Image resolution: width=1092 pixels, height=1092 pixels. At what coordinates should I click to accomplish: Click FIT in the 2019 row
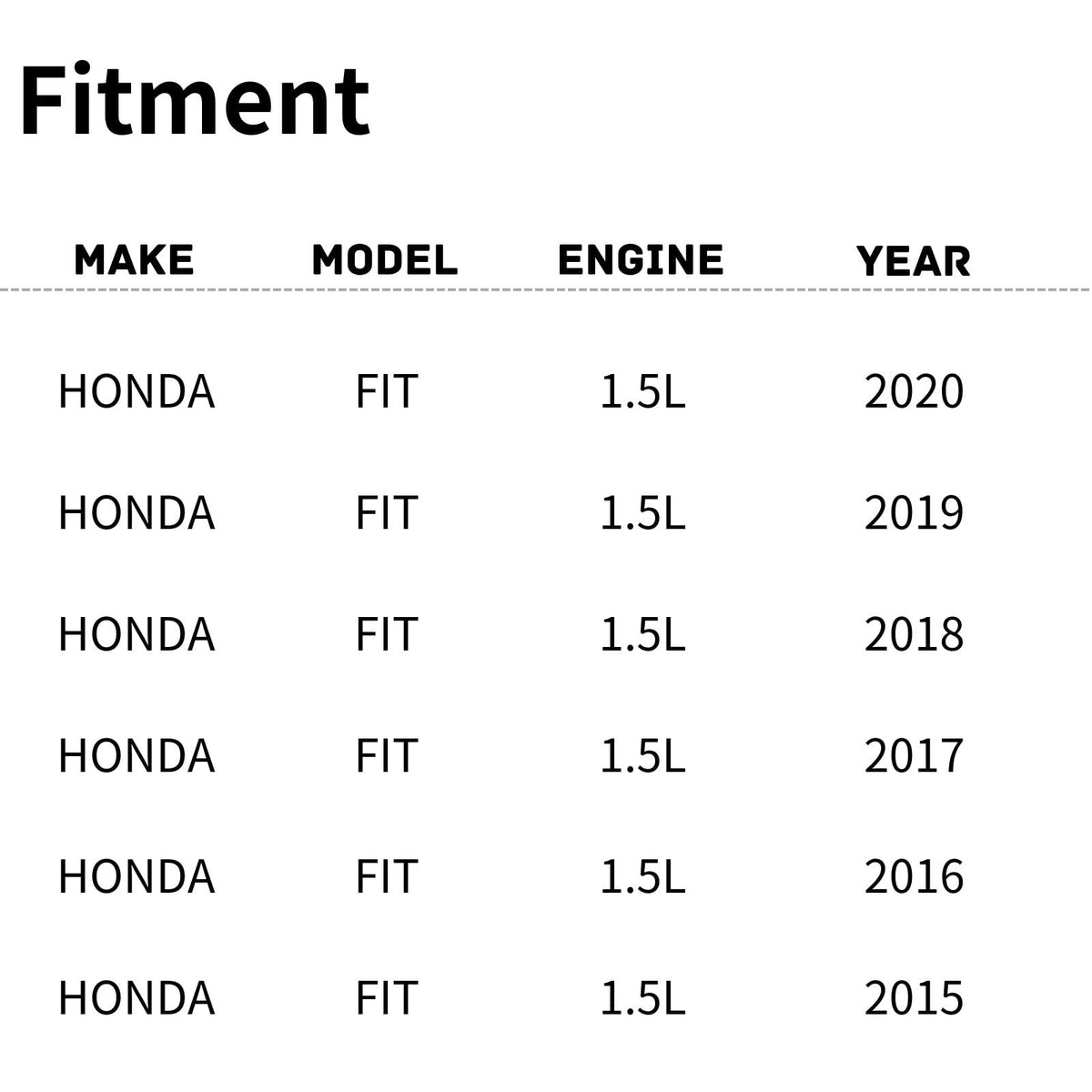click(386, 513)
